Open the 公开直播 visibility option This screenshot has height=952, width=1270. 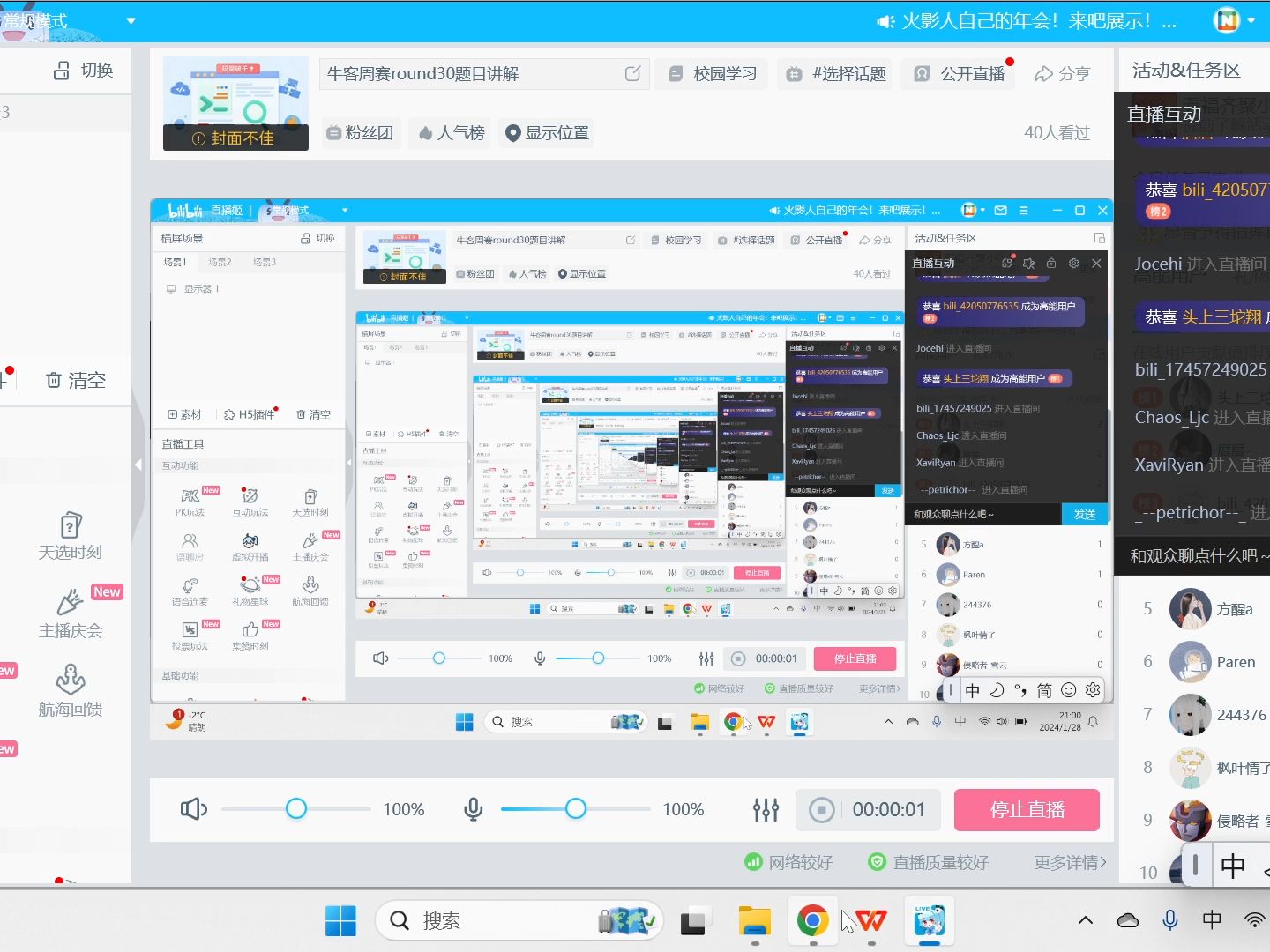point(960,74)
